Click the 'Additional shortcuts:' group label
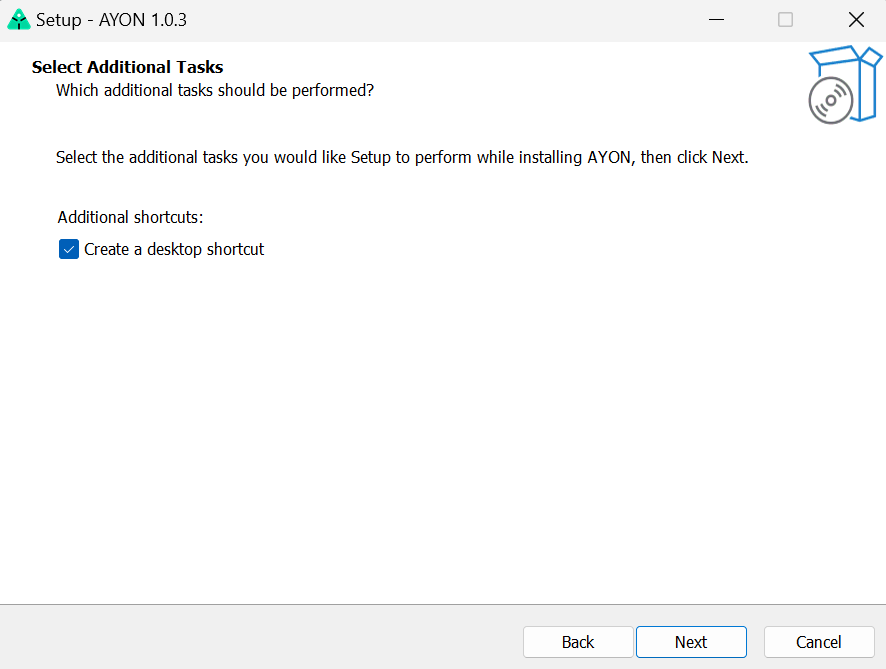Viewport: 886px width, 669px height. click(x=130, y=217)
